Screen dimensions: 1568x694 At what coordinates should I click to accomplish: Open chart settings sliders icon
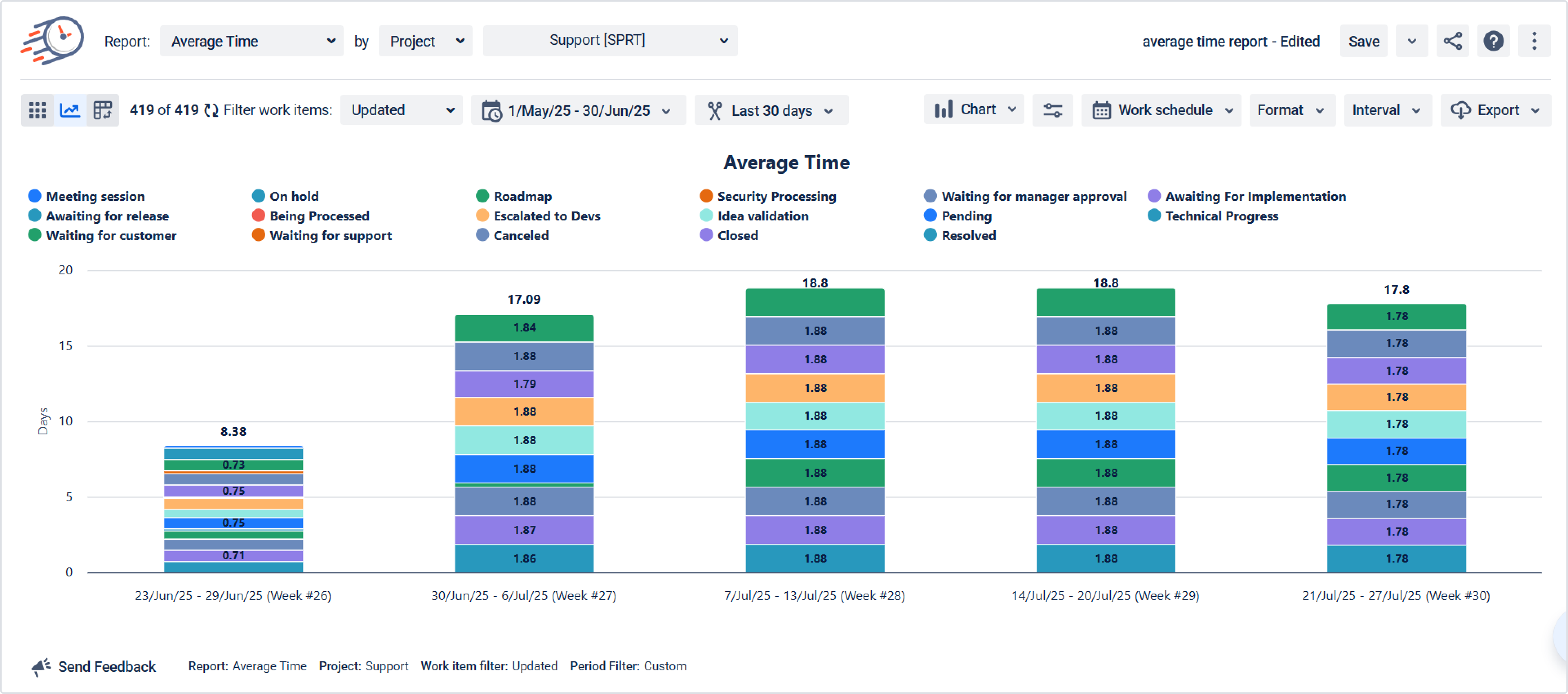[1053, 110]
